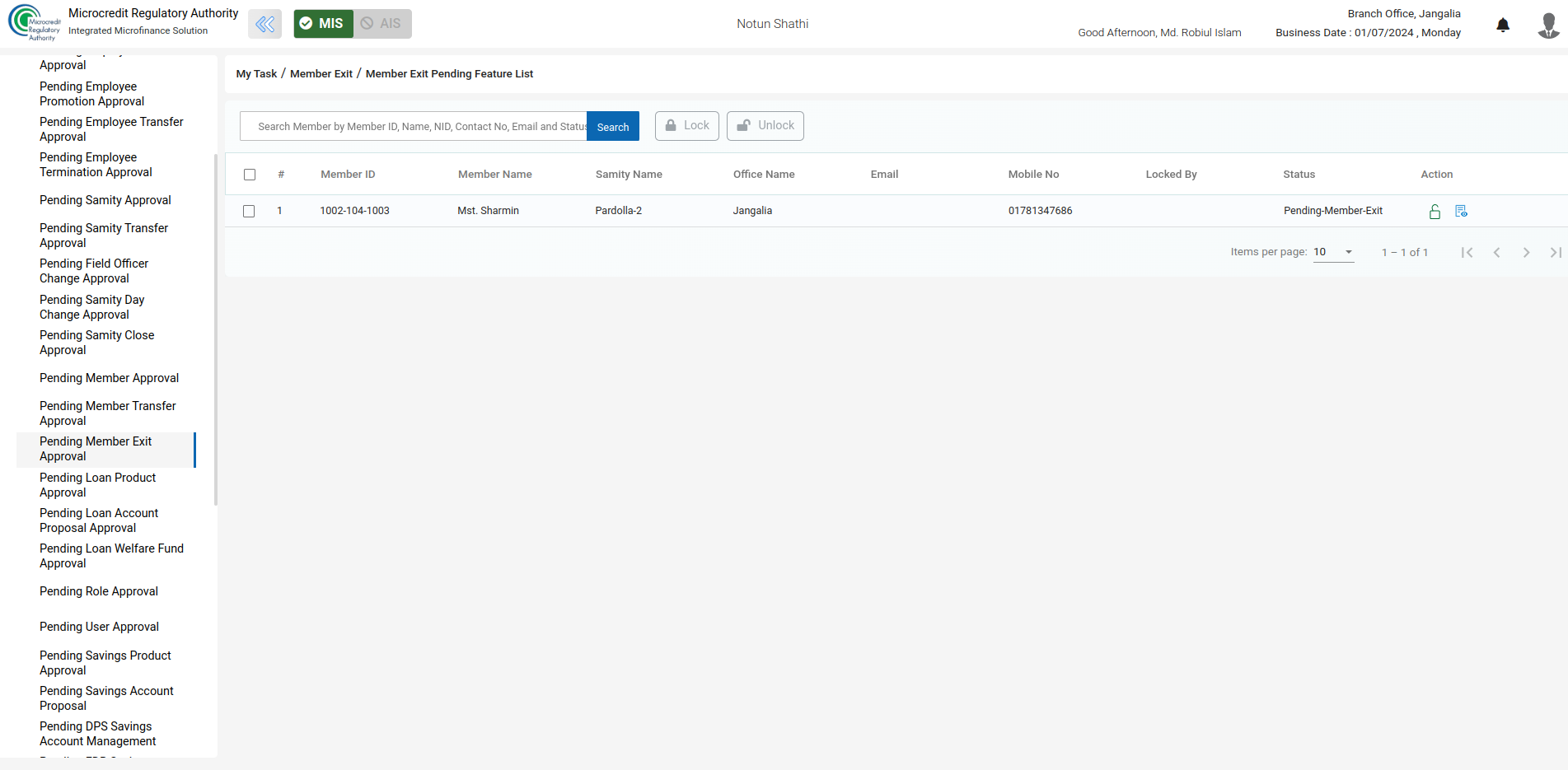This screenshot has height=770, width=1568.
Task: Click the Member Name column header
Action: (495, 175)
